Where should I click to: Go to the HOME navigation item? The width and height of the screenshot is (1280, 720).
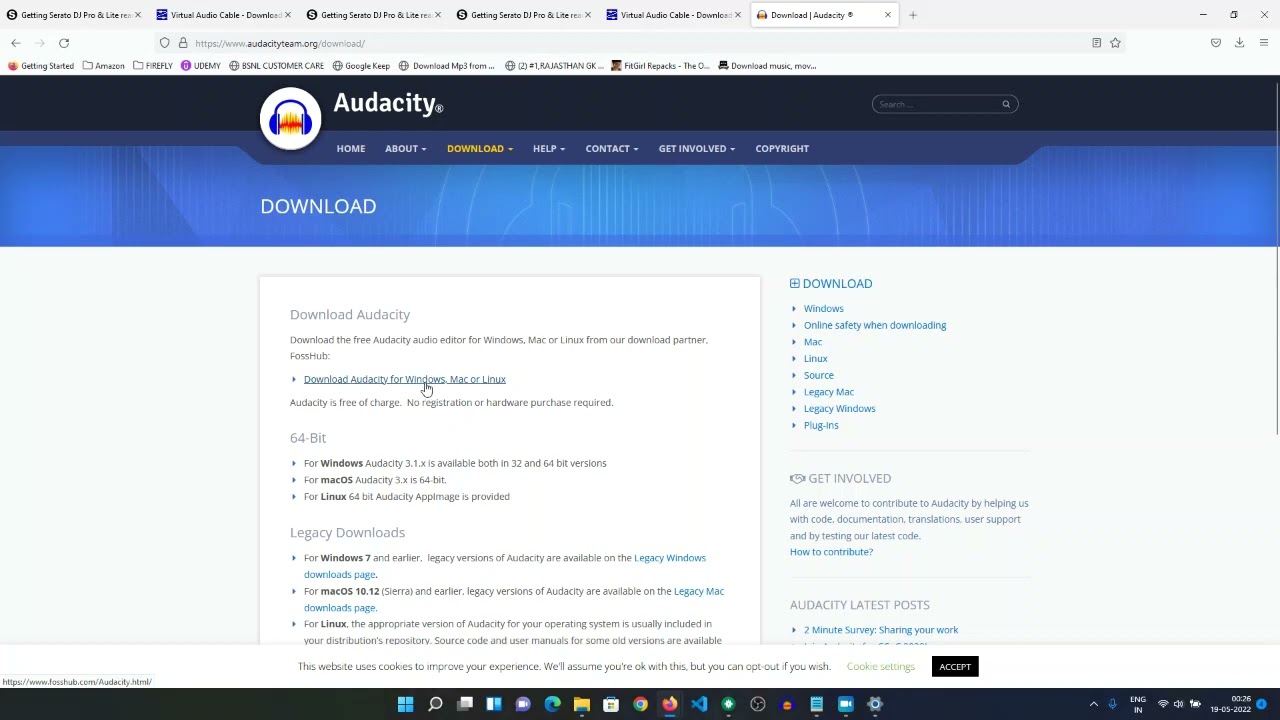[x=351, y=149]
